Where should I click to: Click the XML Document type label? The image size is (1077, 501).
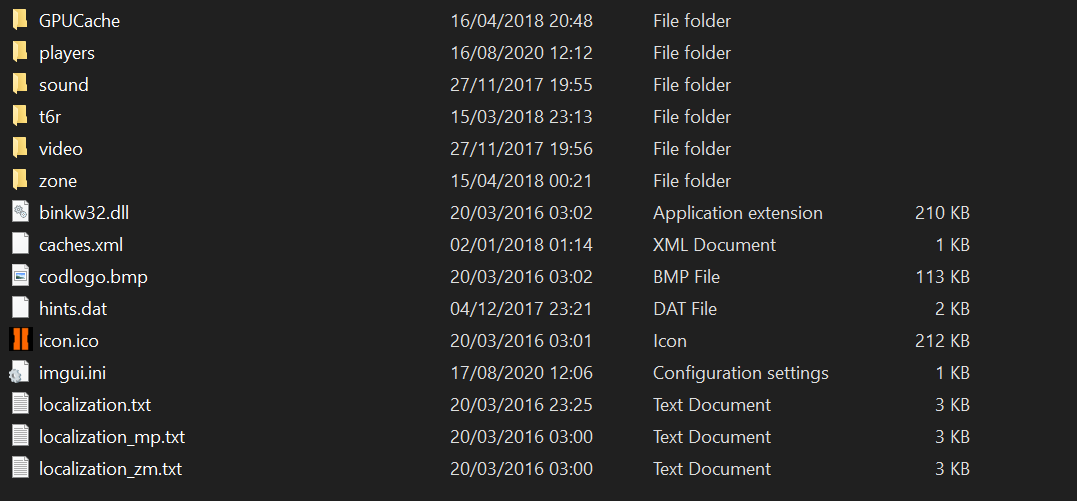(x=714, y=245)
